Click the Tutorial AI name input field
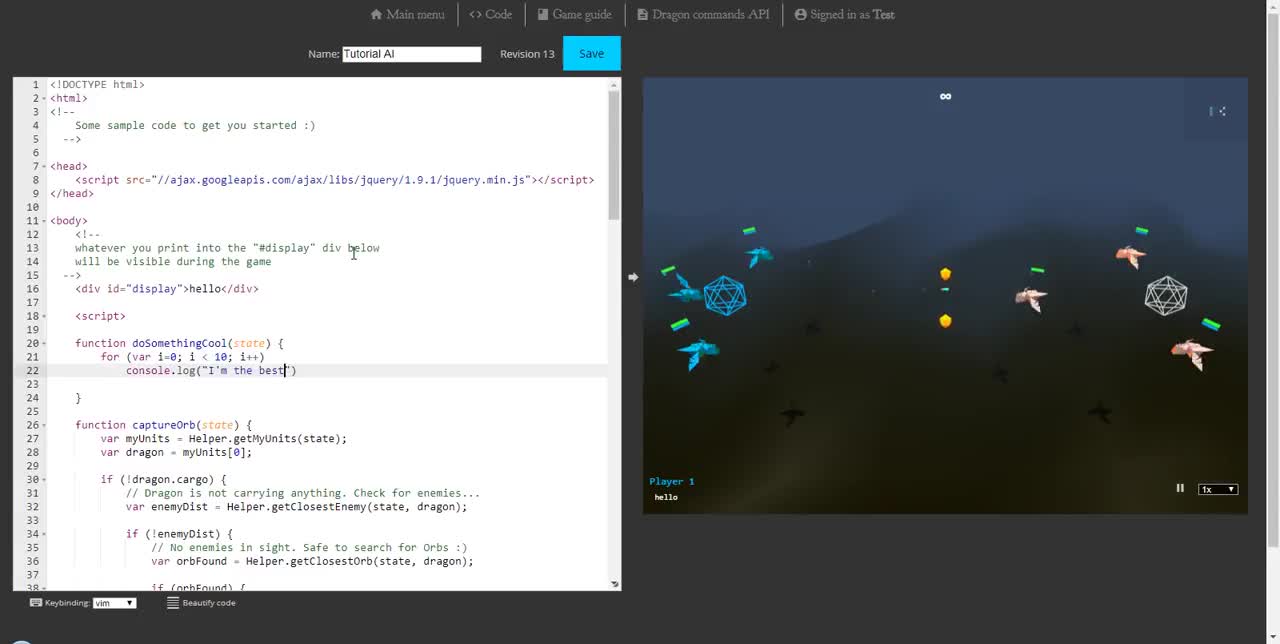Image resolution: width=1280 pixels, height=644 pixels. pyautogui.click(x=411, y=53)
